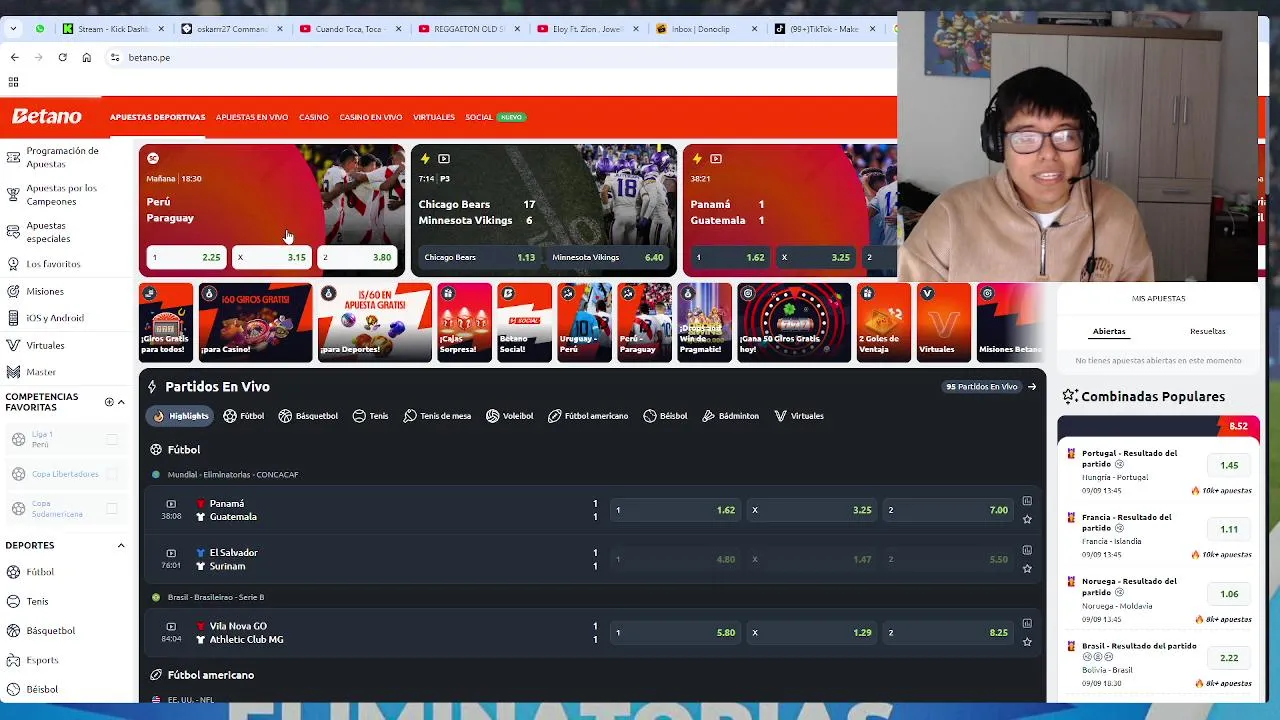Favorite the Panamá - Guatemala match star
Viewport: 1280px width, 720px height.
pyautogui.click(x=1027, y=519)
